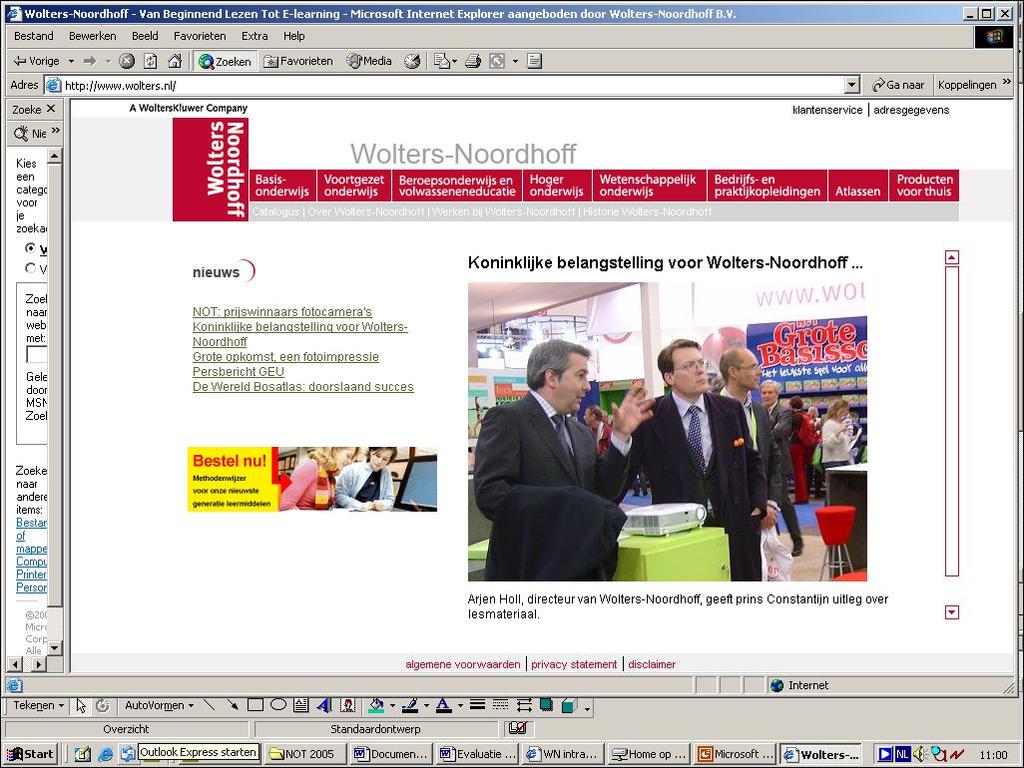
Task: Open Grote opkomst, een fotoimpressie link
Action: (285, 357)
